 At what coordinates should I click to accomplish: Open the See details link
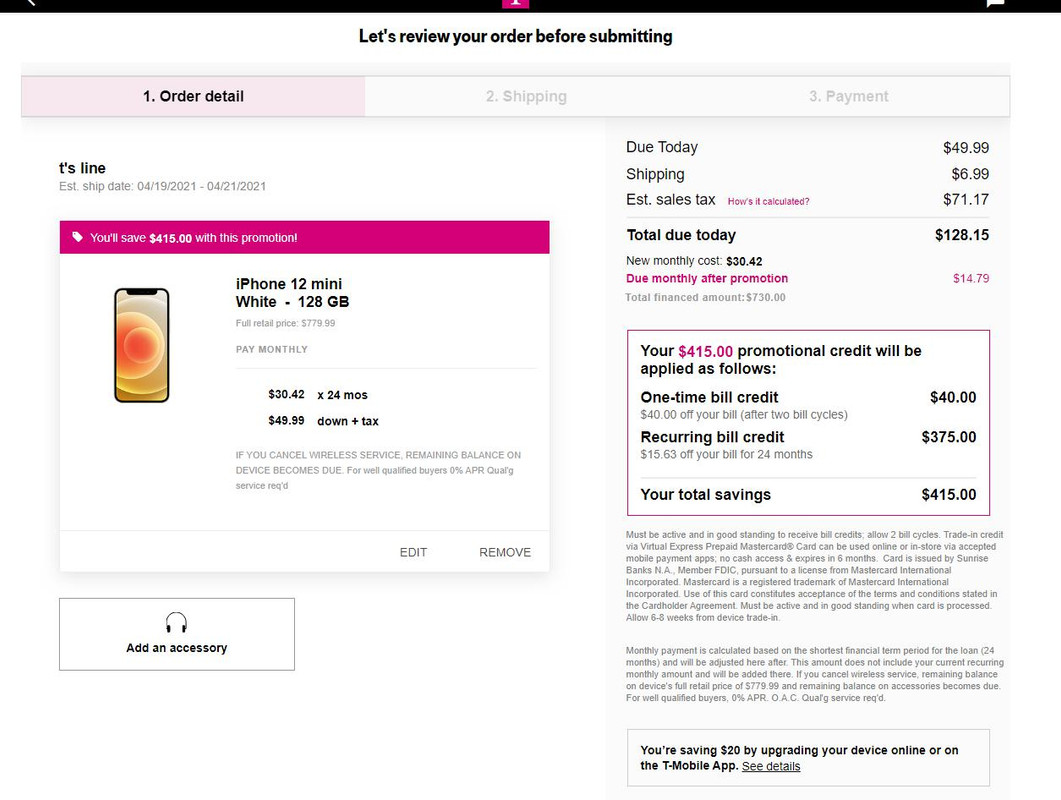[771, 766]
